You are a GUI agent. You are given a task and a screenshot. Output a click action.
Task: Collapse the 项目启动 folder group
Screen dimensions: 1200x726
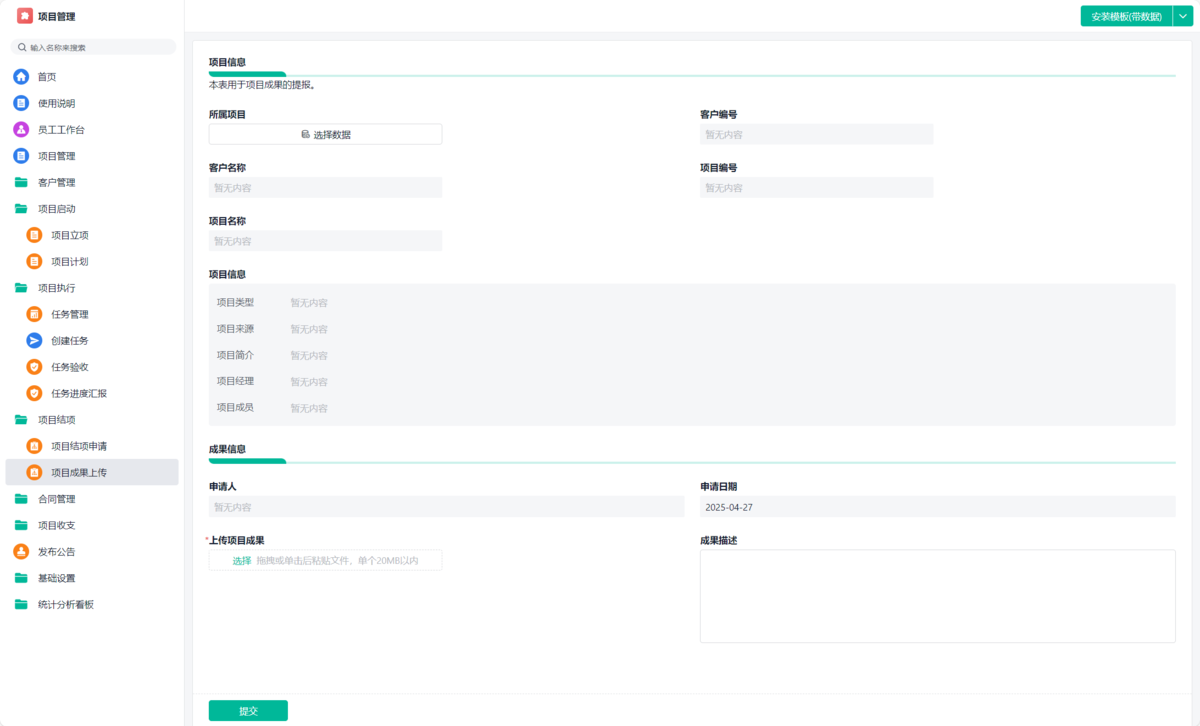pos(92,209)
